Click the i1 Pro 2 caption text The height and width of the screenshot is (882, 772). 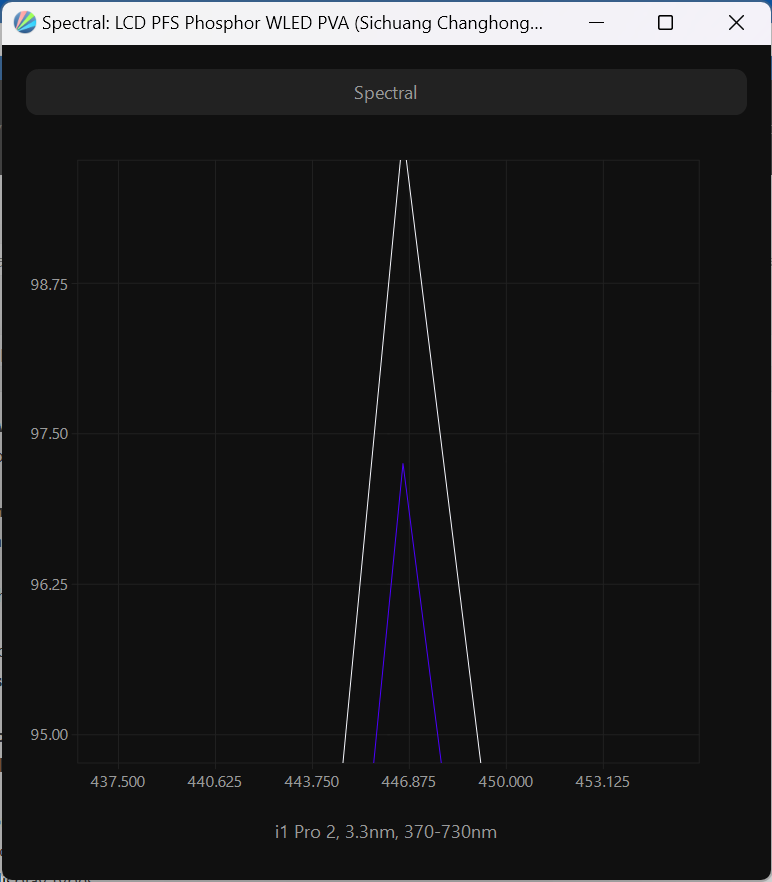[385, 832]
